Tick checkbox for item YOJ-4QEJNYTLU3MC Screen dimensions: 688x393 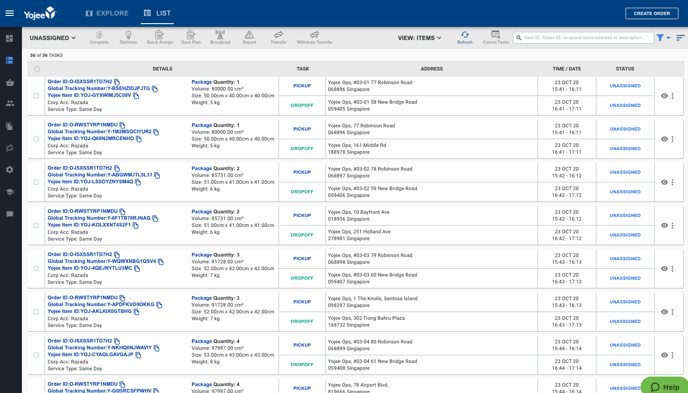pyautogui.click(x=36, y=268)
